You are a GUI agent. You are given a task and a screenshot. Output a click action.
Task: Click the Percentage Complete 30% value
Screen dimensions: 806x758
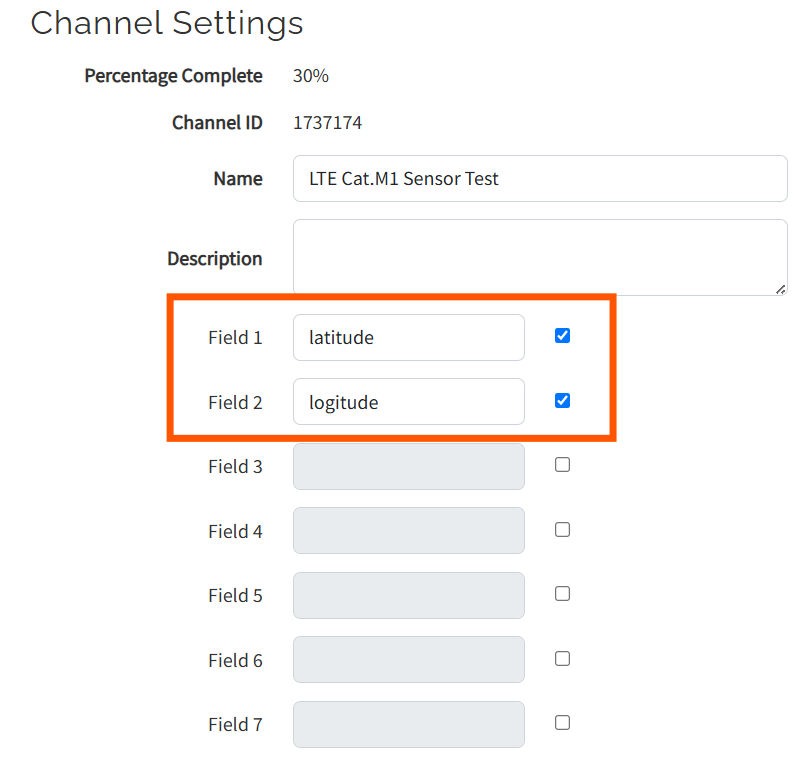point(310,76)
